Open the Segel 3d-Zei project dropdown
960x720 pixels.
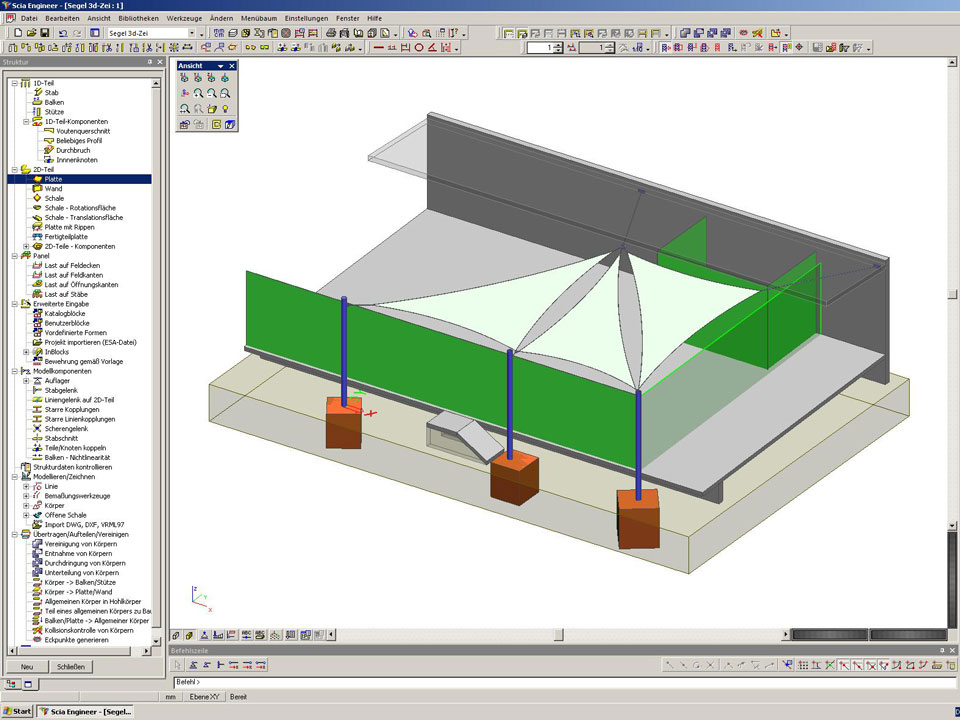point(202,33)
